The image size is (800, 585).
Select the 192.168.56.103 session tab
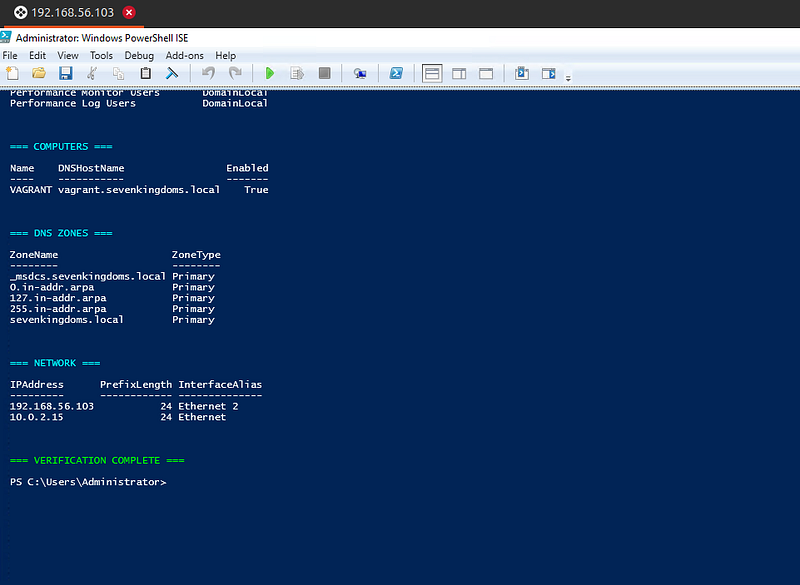72,12
